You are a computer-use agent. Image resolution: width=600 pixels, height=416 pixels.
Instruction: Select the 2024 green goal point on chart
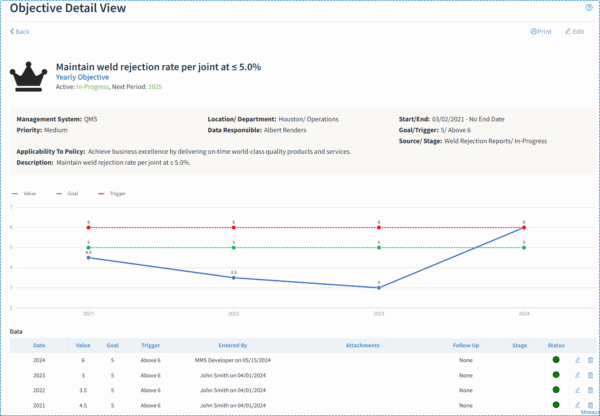pos(524,248)
